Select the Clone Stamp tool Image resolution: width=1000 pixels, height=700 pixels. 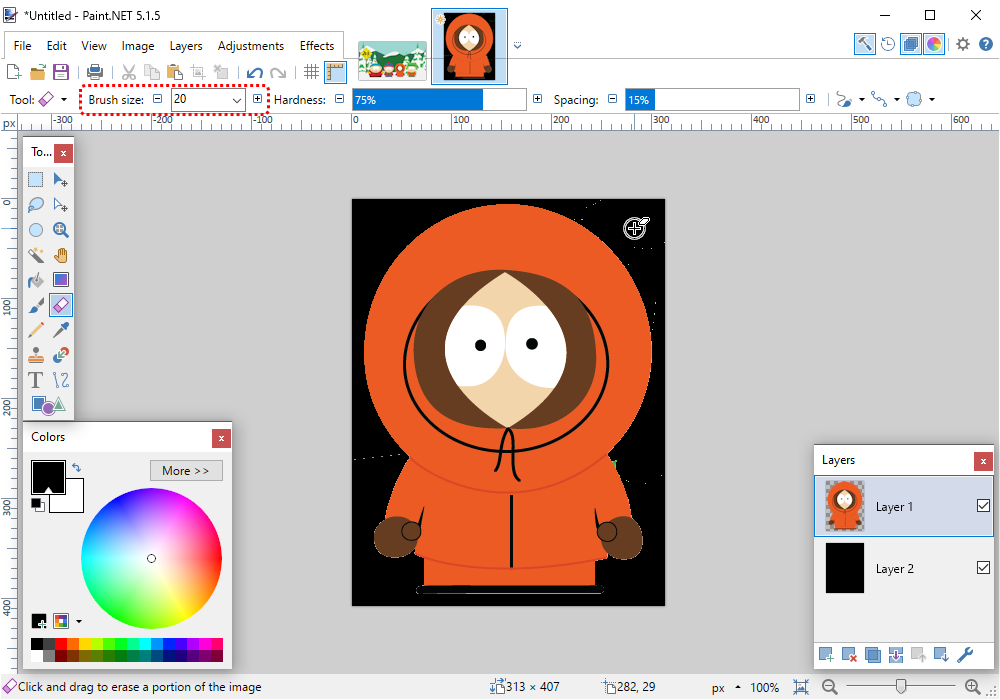tap(36, 355)
